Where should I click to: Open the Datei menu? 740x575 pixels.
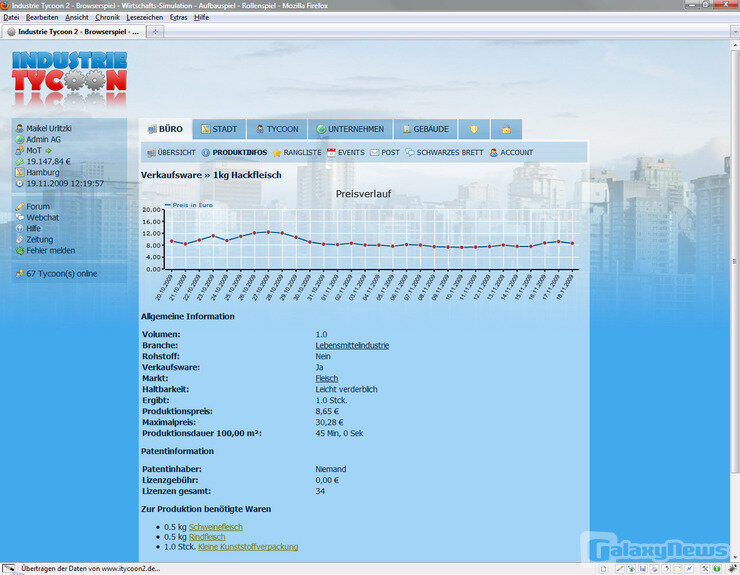pyautogui.click(x=11, y=17)
